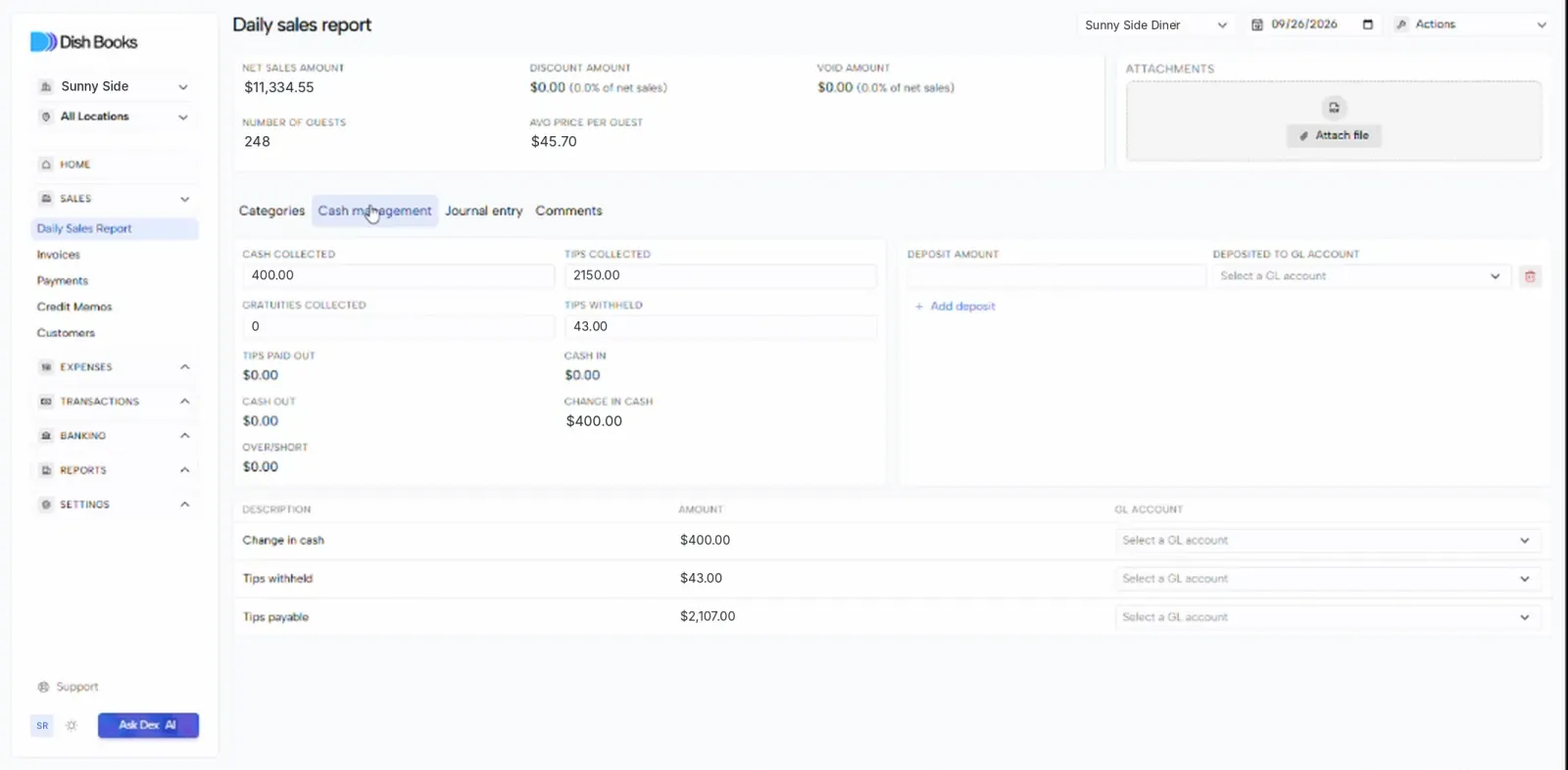Switch to the Categories tab
The image size is (1568, 770).
pyautogui.click(x=271, y=211)
